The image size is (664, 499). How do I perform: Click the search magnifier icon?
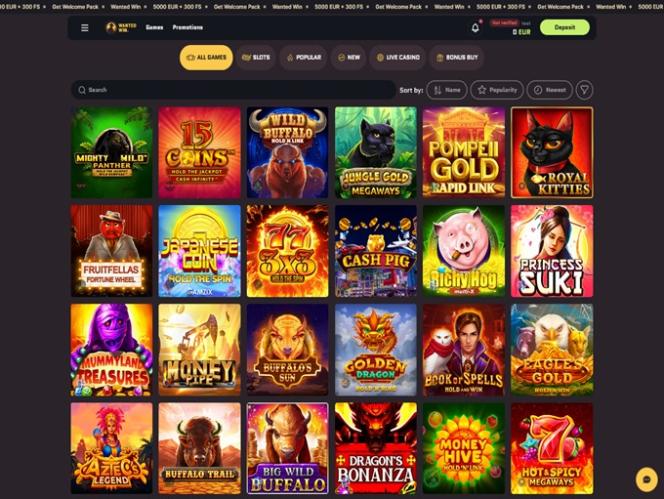(x=82, y=90)
